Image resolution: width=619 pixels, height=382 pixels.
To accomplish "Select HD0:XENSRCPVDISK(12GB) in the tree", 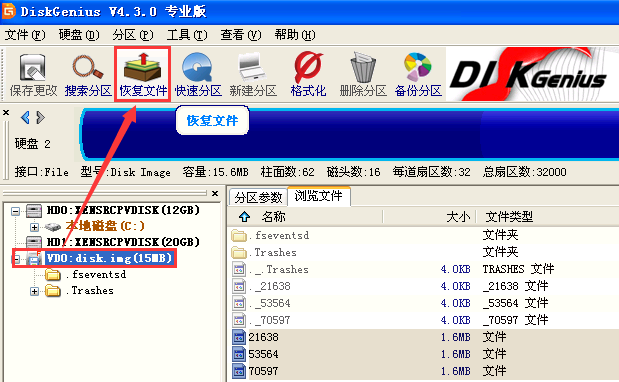I will pos(123,210).
